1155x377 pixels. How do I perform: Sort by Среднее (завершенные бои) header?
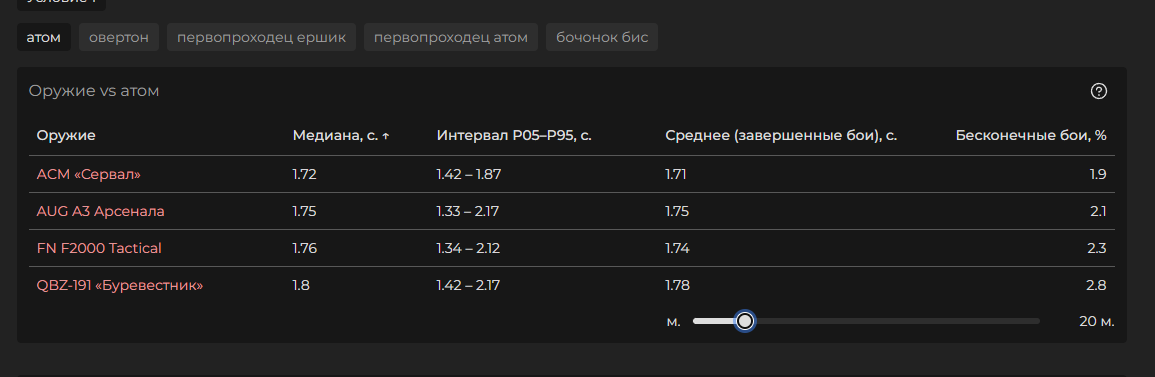click(781, 135)
